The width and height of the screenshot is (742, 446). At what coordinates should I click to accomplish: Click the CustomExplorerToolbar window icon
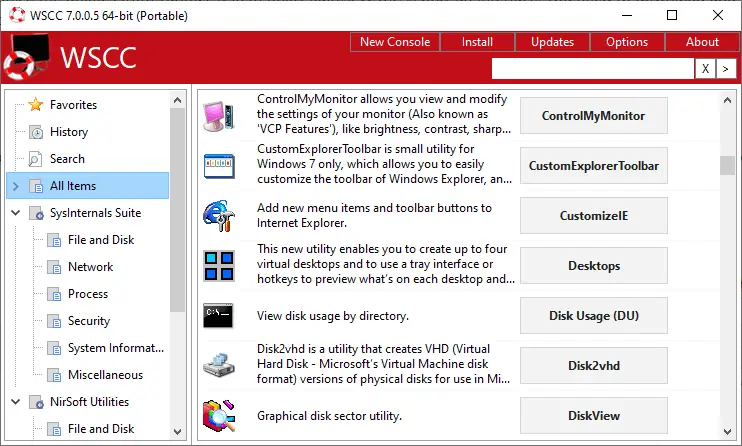[219, 166]
